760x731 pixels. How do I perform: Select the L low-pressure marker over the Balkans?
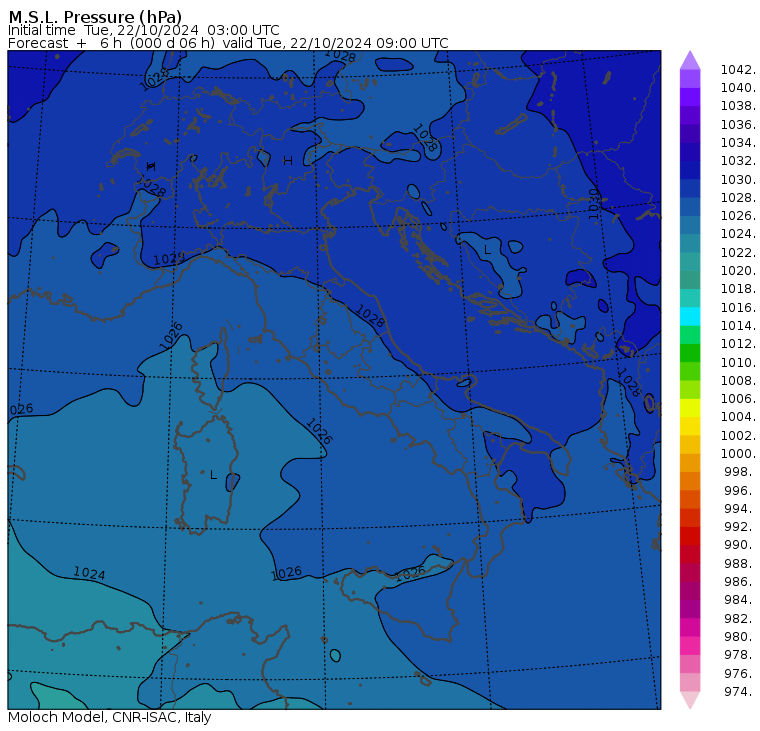point(488,250)
